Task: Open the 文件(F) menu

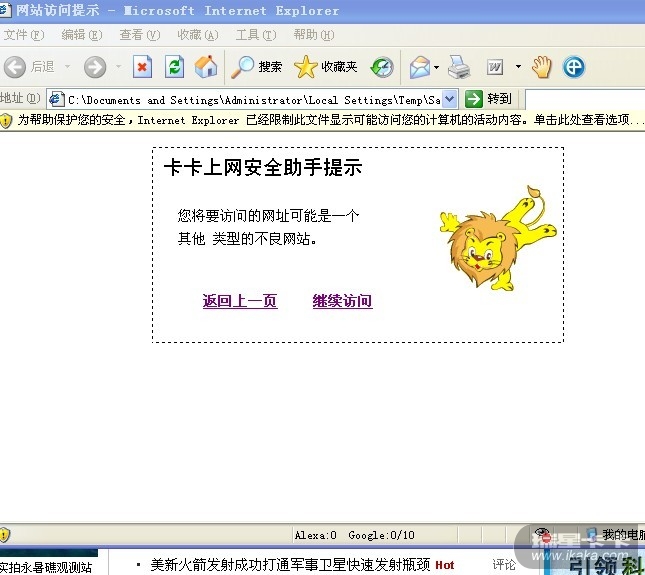Action: [x=24, y=35]
